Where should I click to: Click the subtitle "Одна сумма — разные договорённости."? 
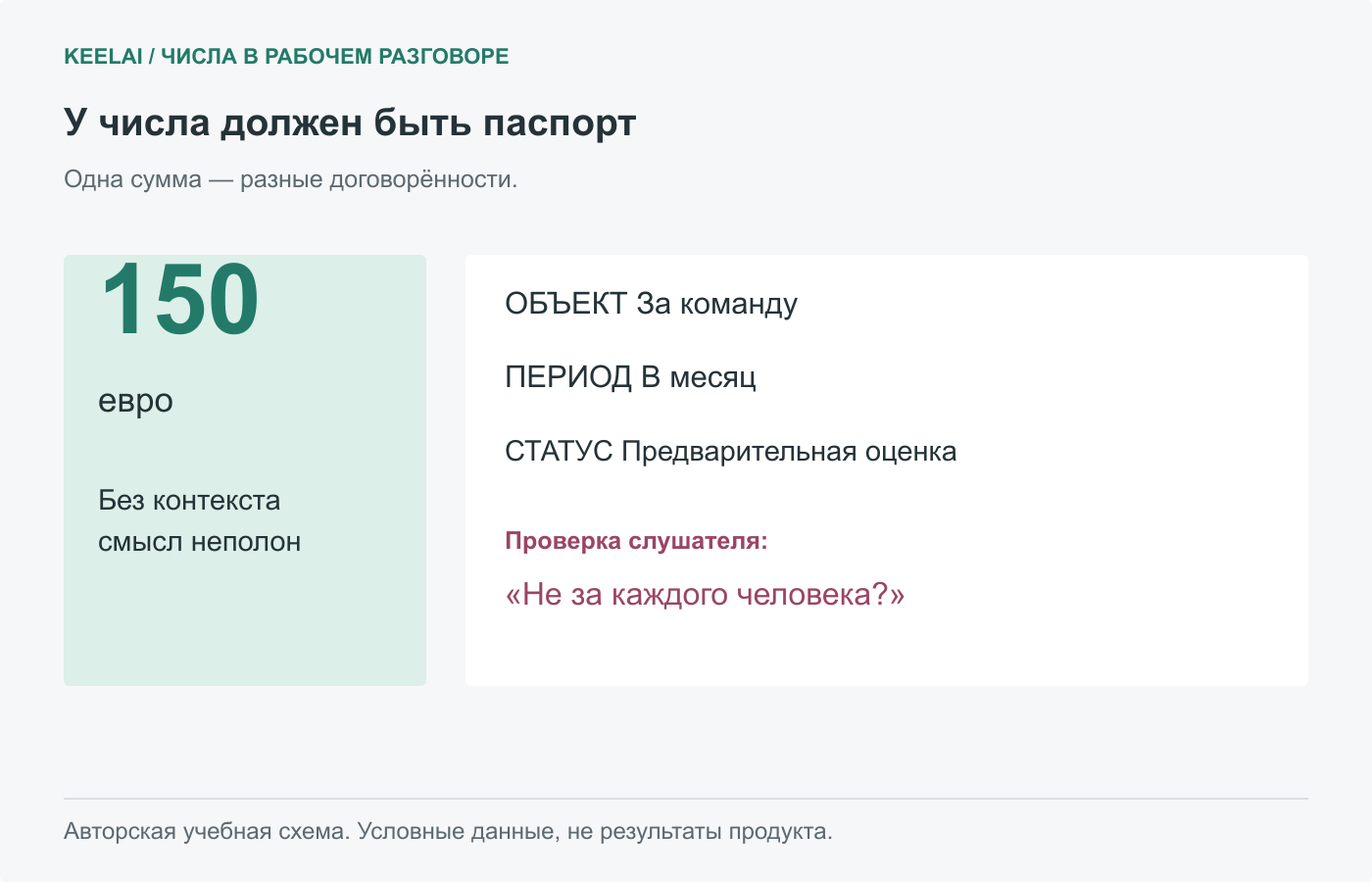[290, 179]
